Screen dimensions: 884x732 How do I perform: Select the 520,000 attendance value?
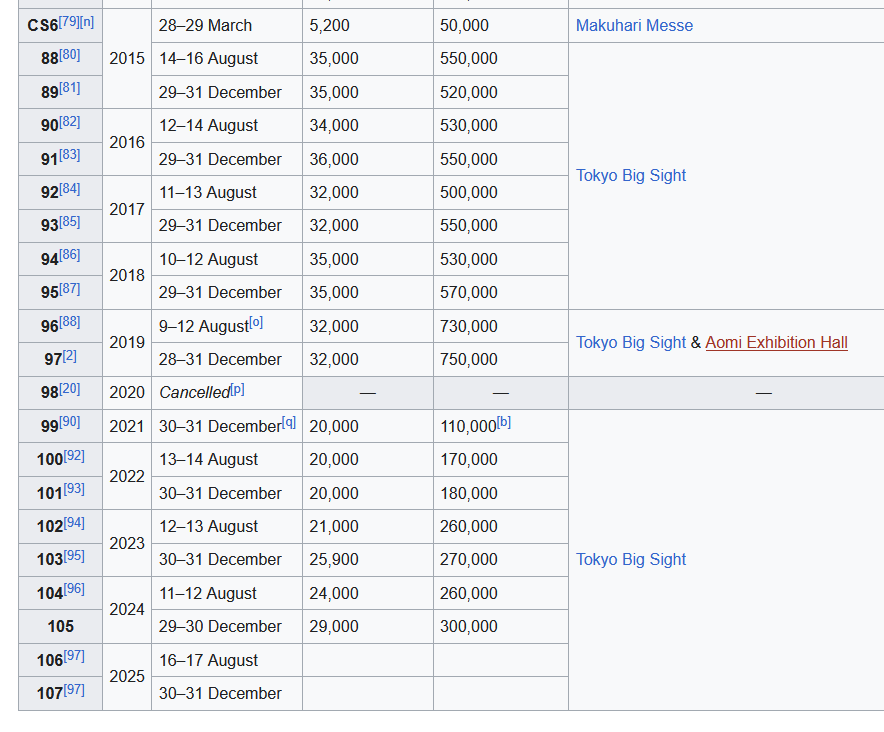pyautogui.click(x=468, y=92)
